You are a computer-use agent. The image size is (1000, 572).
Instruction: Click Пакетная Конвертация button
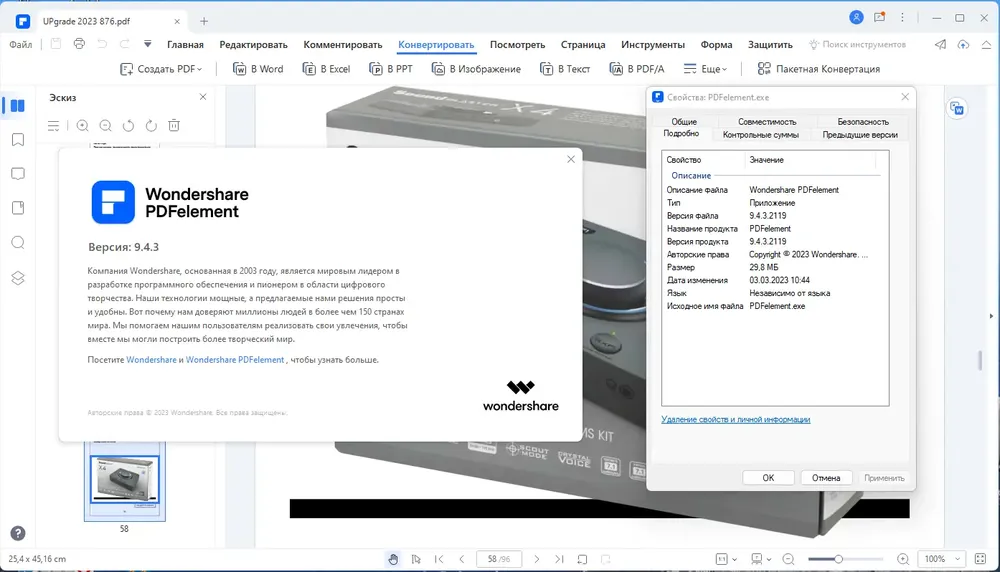tap(819, 69)
